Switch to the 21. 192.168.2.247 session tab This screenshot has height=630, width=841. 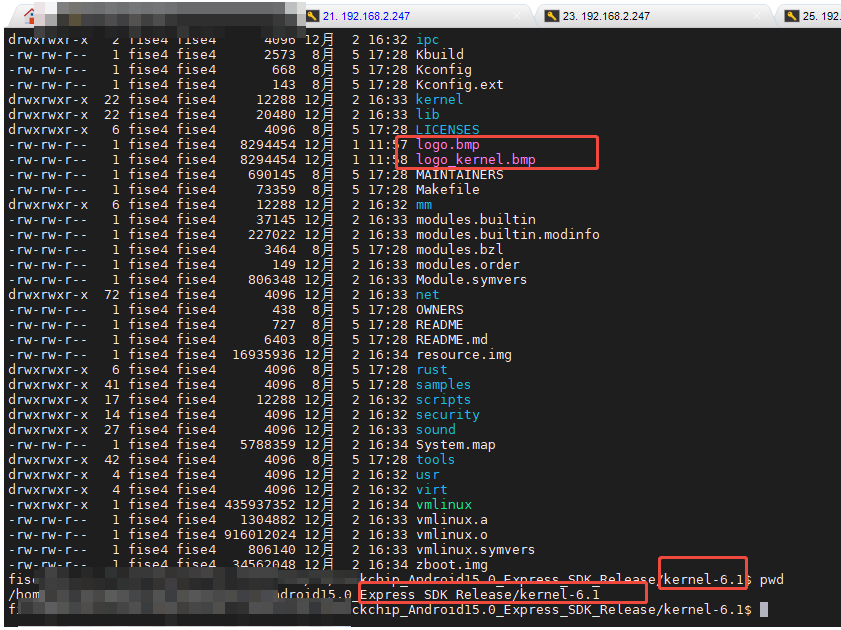coord(366,16)
